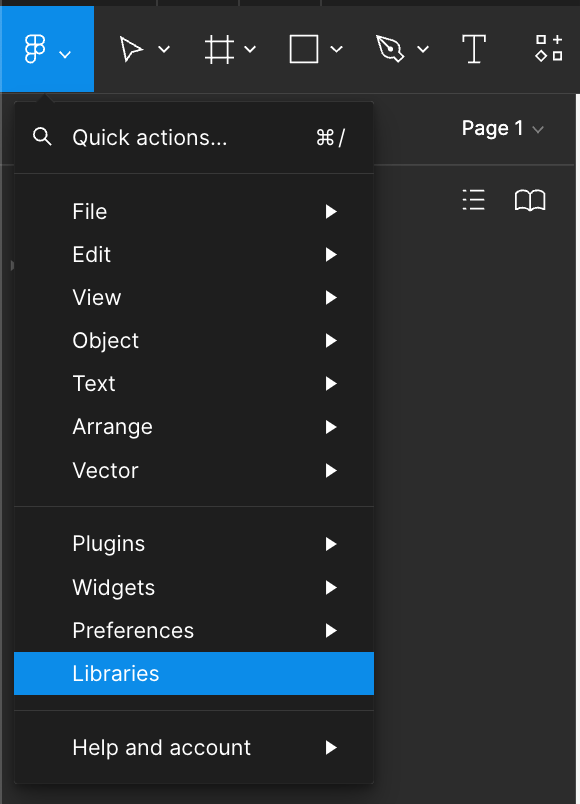Expand the shape tool options chevron
Image resolution: width=580 pixels, height=804 pixels.
point(336,48)
